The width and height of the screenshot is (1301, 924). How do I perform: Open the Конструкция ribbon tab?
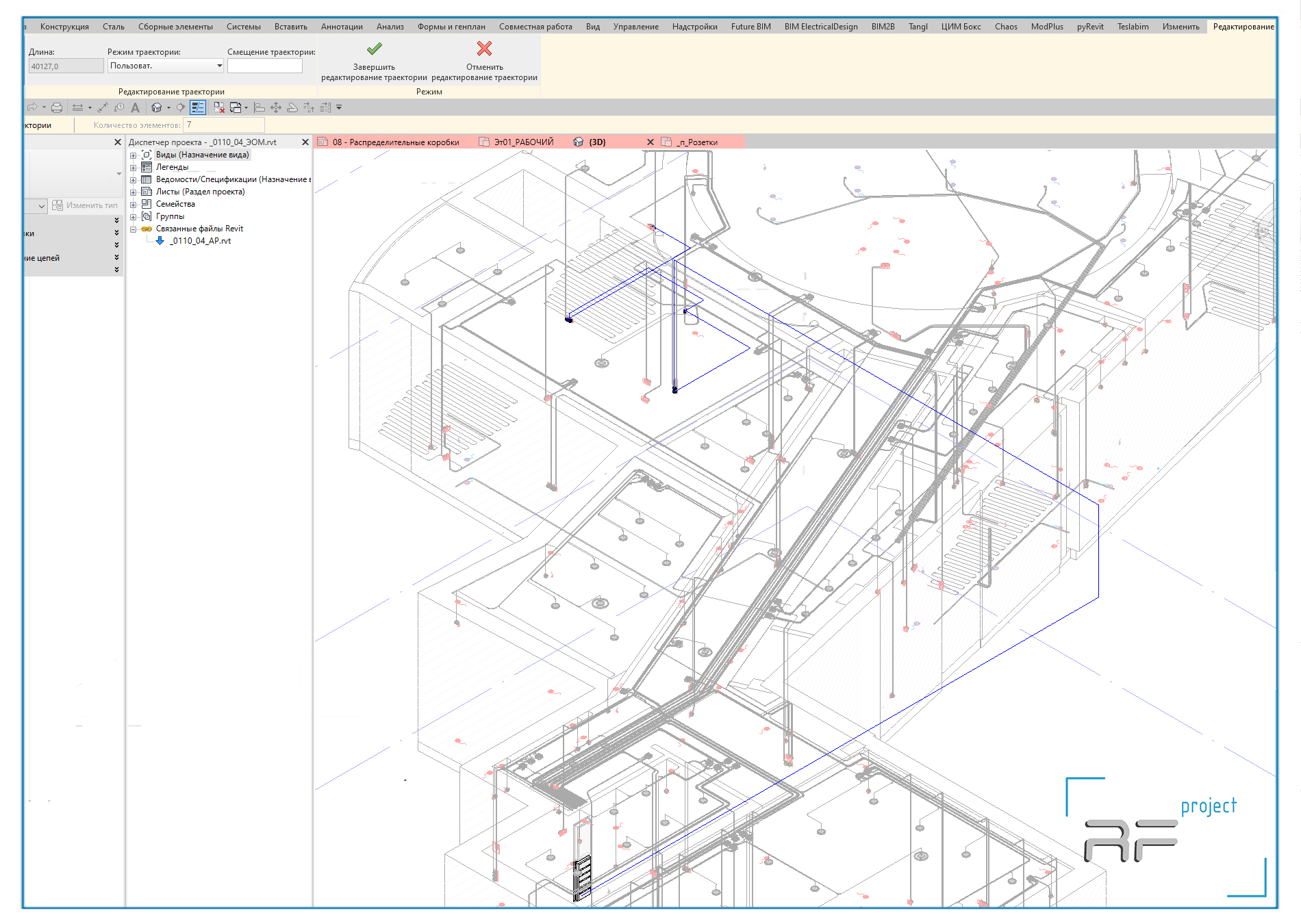[x=64, y=27]
